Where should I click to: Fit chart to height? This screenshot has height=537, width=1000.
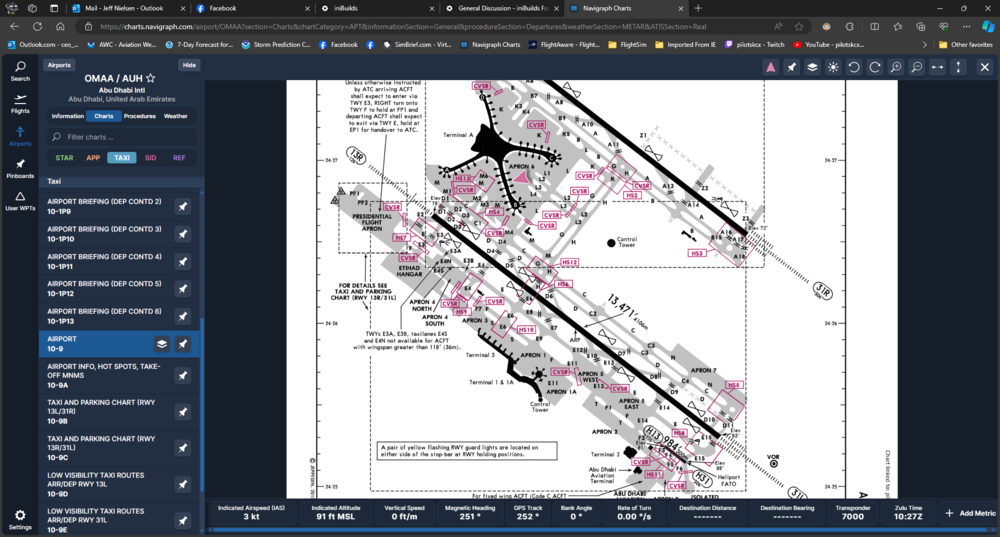coord(958,67)
